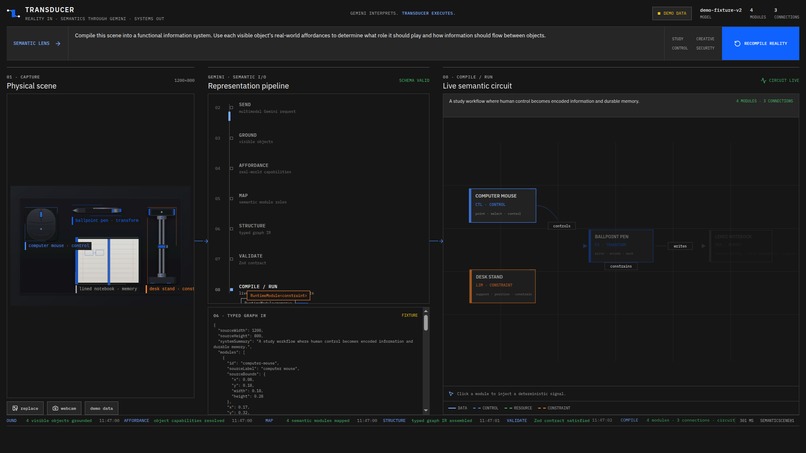Inject signal into Ballpoint Pen module
The image size is (806, 453).
pyautogui.click(x=621, y=246)
